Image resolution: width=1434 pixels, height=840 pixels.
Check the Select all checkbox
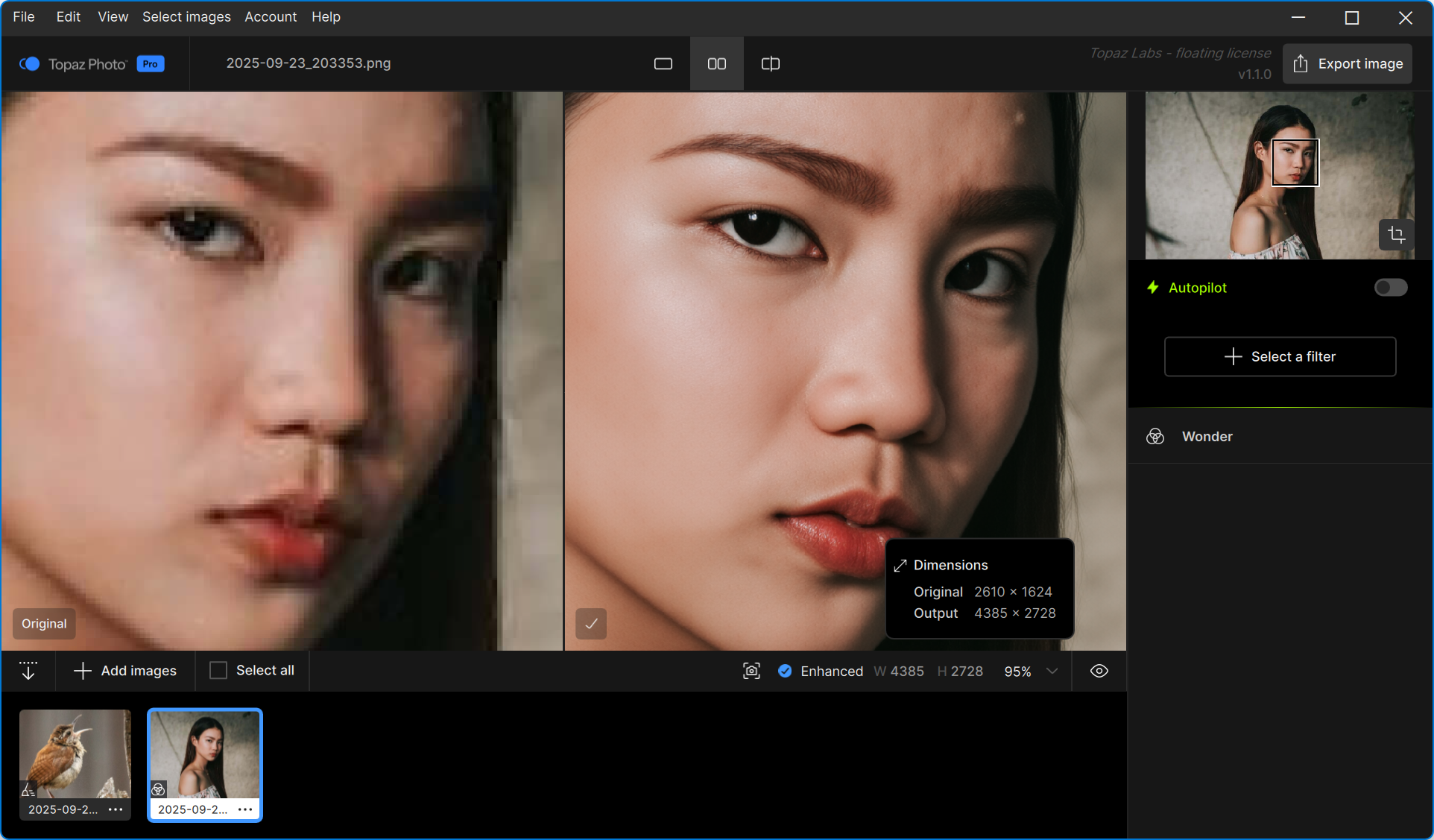(x=218, y=671)
